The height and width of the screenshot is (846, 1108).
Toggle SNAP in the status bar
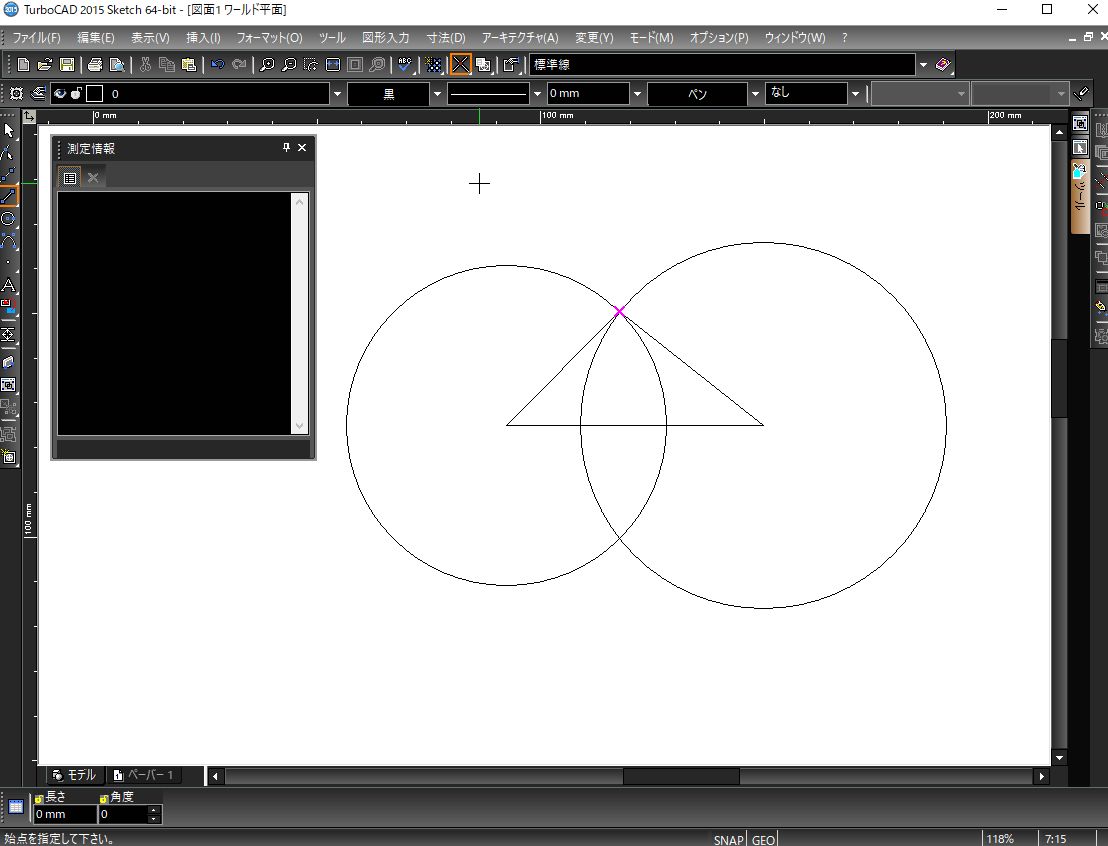pos(729,840)
